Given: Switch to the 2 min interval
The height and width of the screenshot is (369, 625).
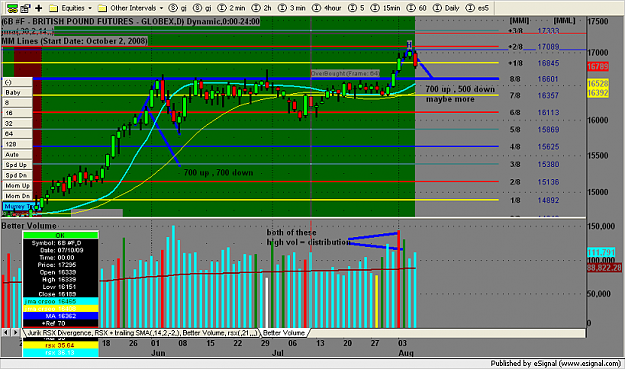Looking at the screenshot, I should (x=232, y=8).
